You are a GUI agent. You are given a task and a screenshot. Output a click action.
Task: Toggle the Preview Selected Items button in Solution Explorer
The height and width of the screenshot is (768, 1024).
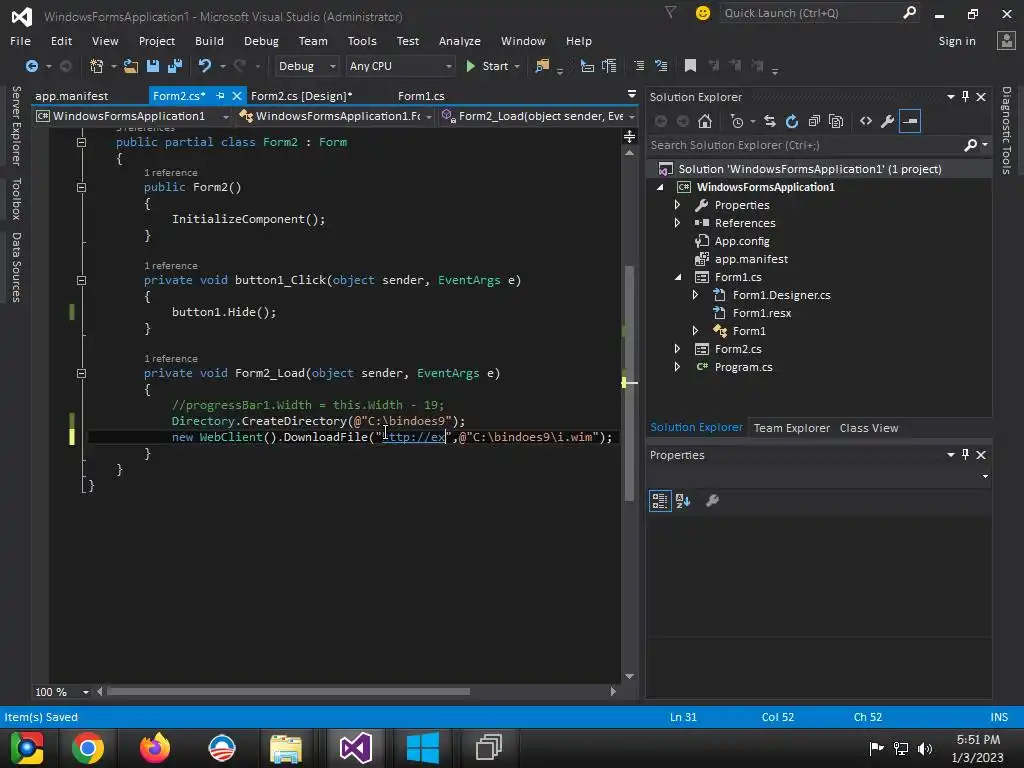pyautogui.click(x=910, y=121)
